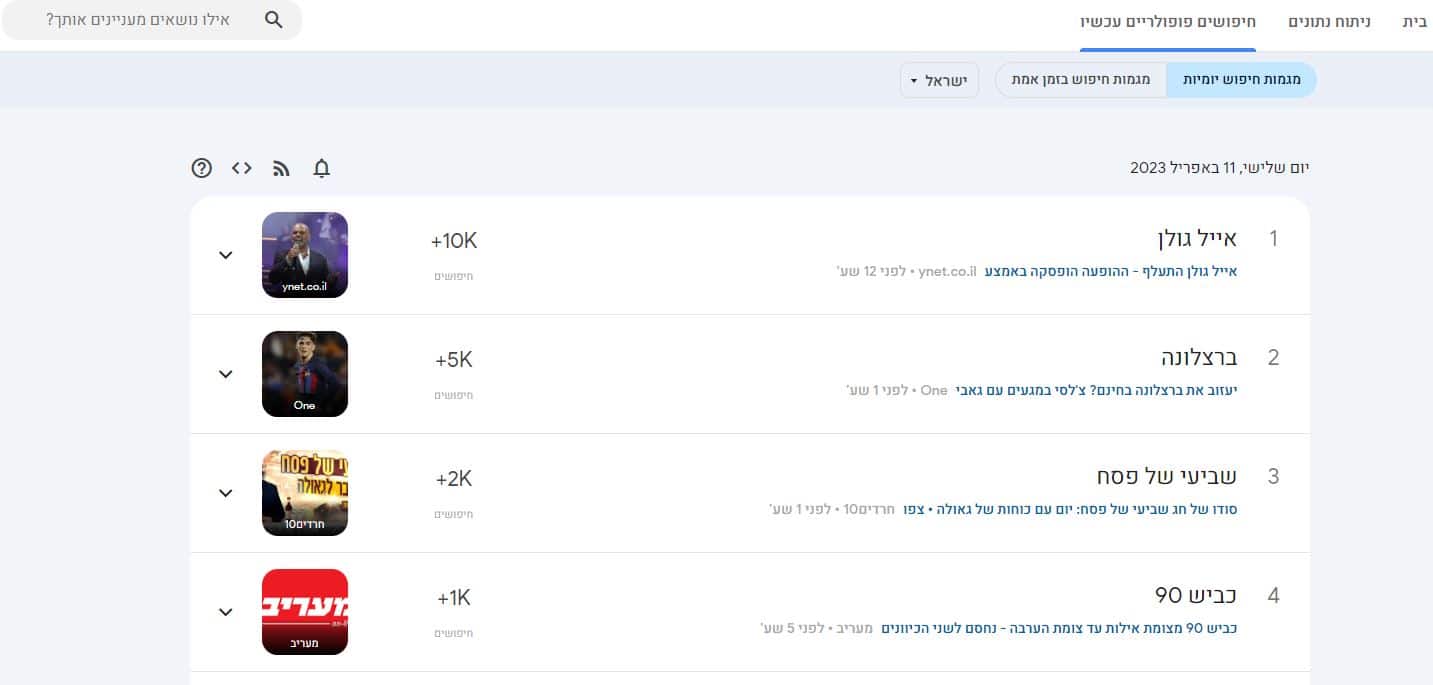
Task: Go to the בית tab
Action: tap(1415, 21)
